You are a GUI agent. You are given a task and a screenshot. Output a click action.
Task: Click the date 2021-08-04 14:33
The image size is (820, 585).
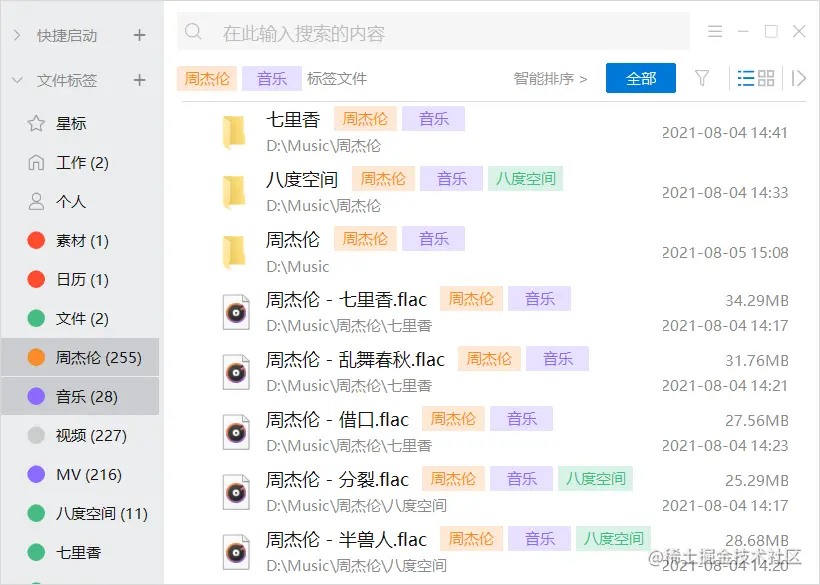(x=725, y=192)
